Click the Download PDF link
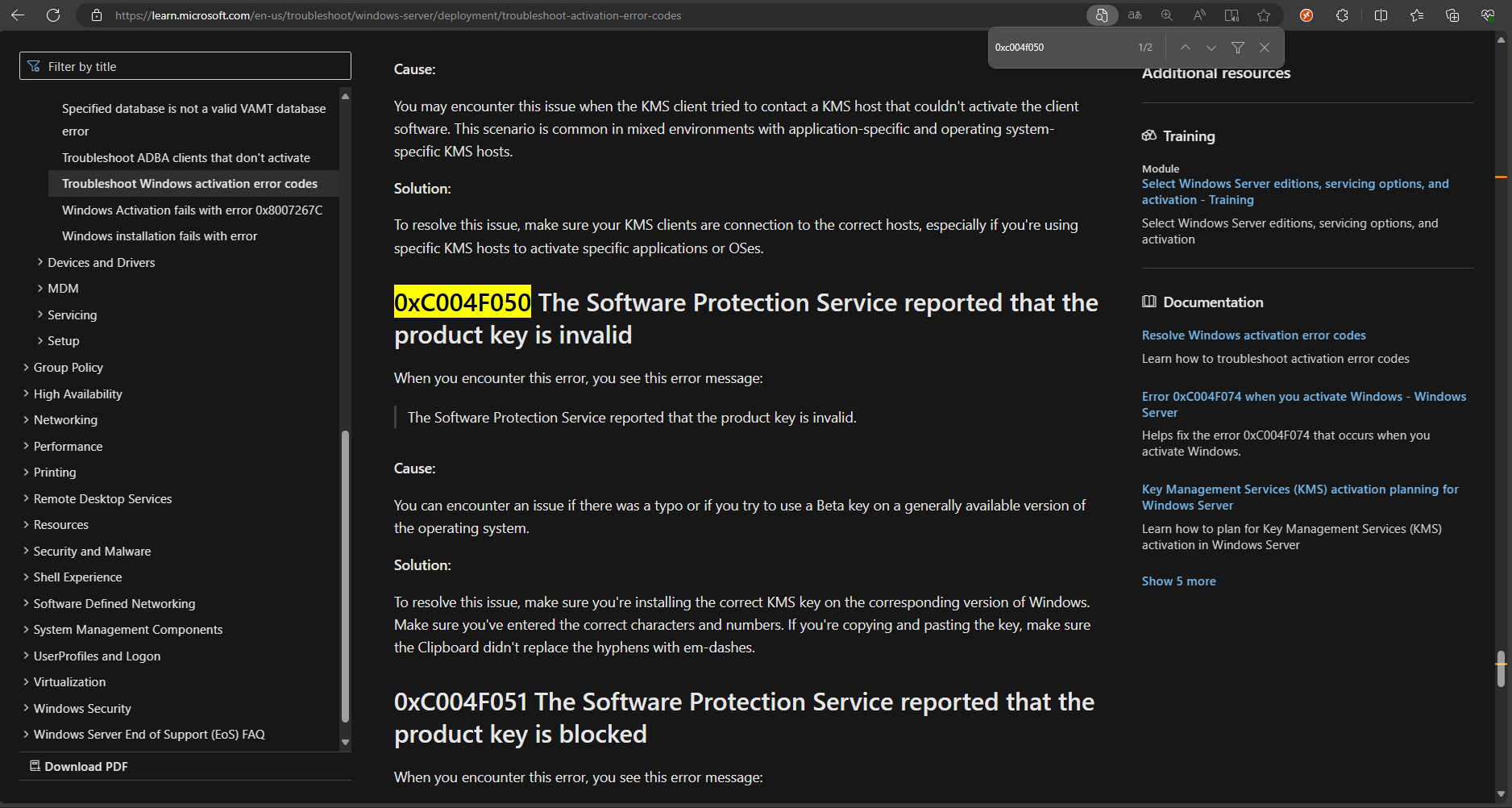 click(79, 766)
